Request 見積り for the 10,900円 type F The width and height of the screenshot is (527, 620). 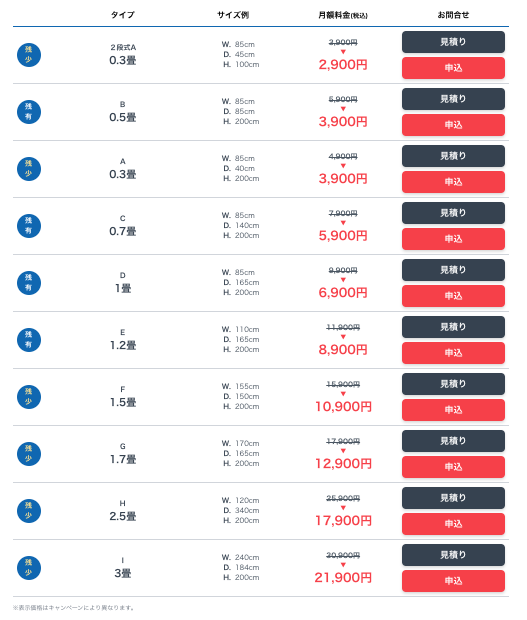[x=453, y=384]
